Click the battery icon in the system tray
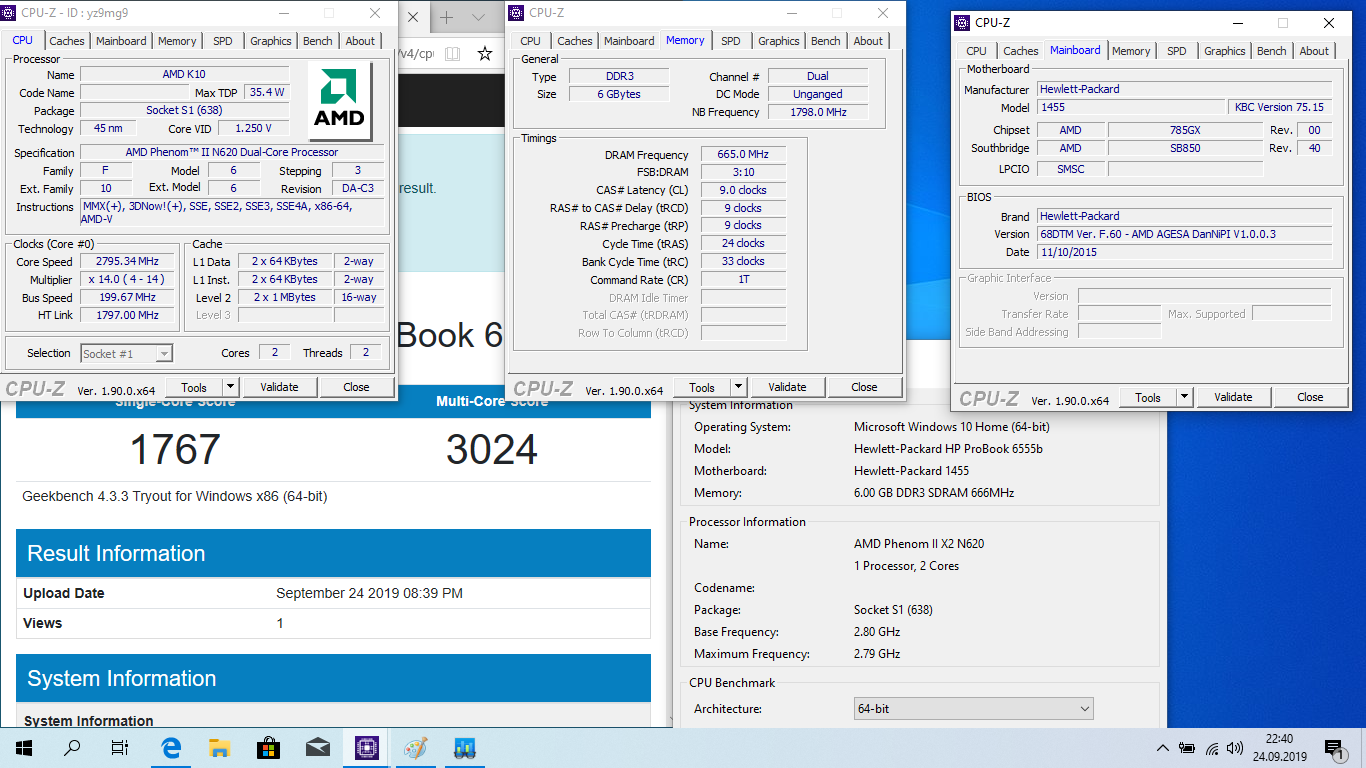1366x768 pixels. [x=1187, y=748]
